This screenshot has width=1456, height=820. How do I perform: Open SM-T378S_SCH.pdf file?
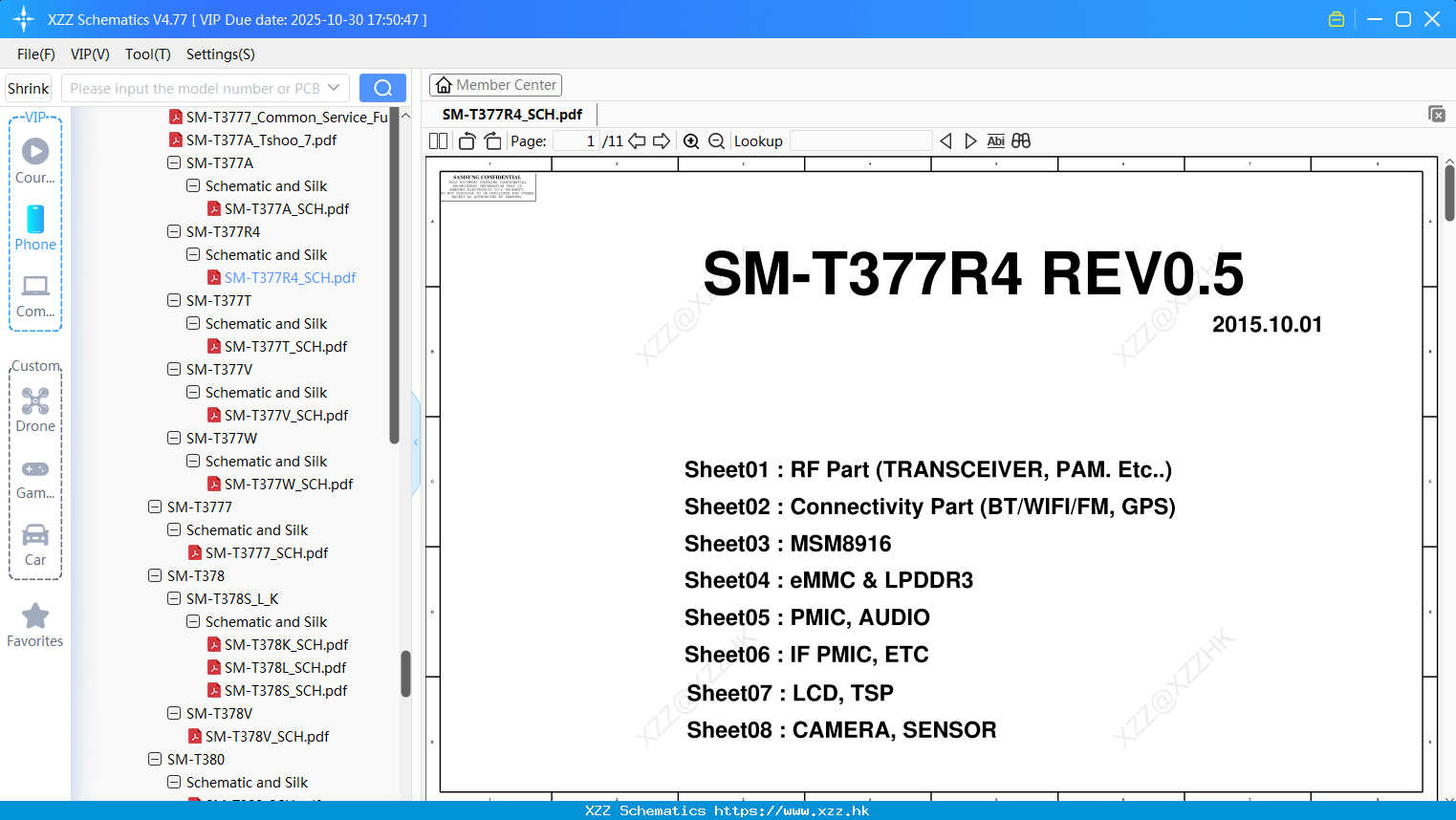click(x=277, y=690)
